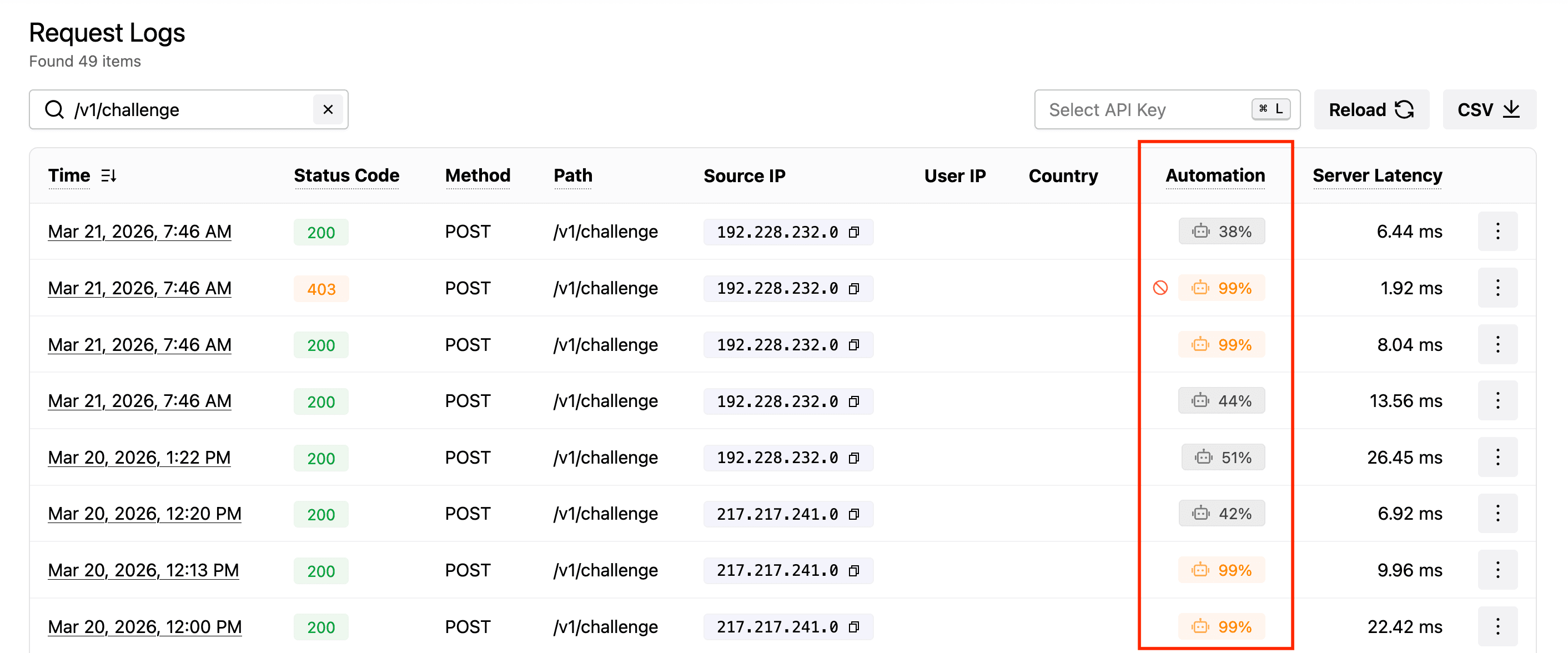The image size is (1568, 653).
Task: Click the blocked icon next to 99% badge
Action: point(1160,288)
